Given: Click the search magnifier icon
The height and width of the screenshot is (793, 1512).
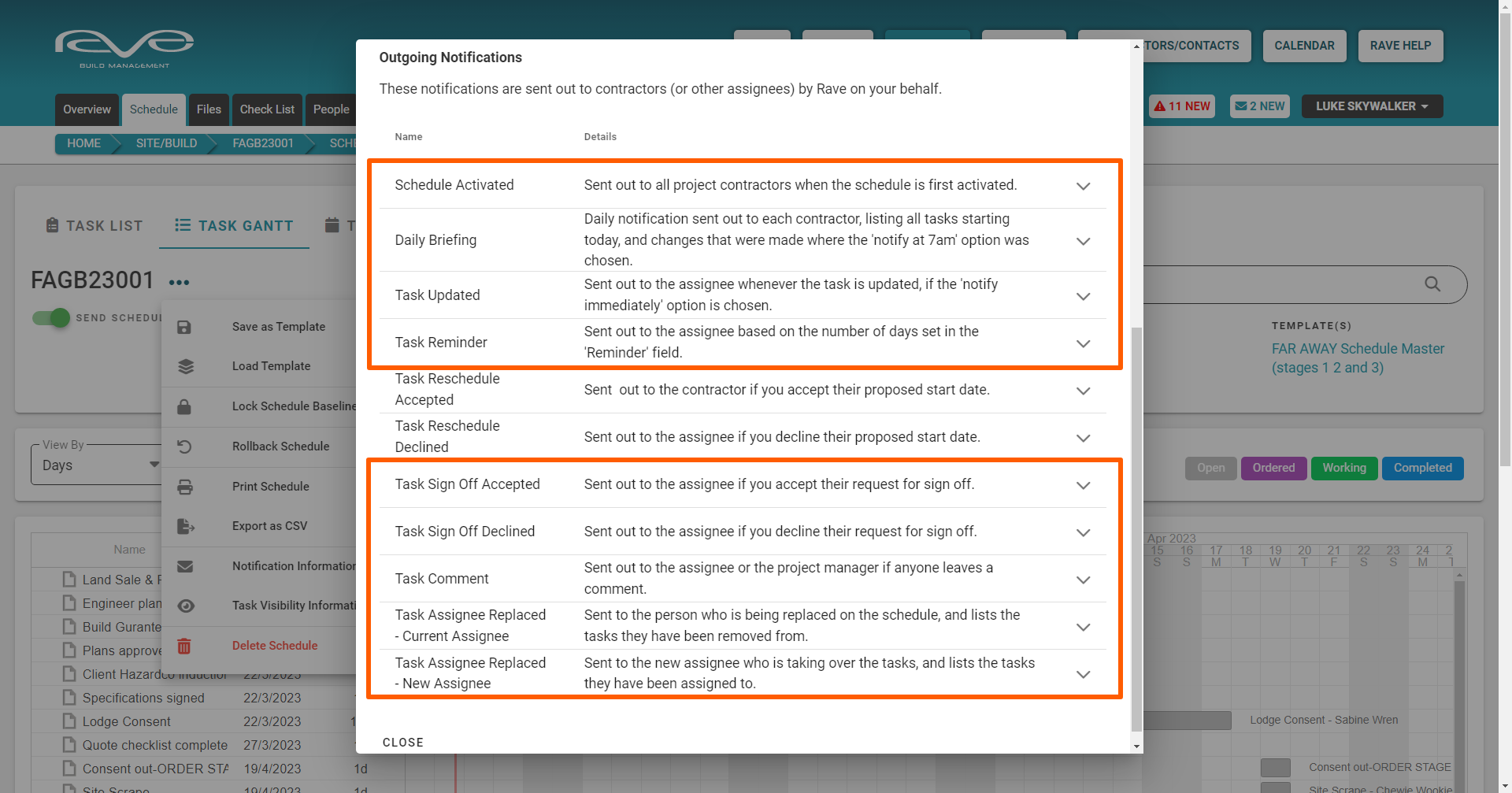Looking at the screenshot, I should (x=1432, y=284).
